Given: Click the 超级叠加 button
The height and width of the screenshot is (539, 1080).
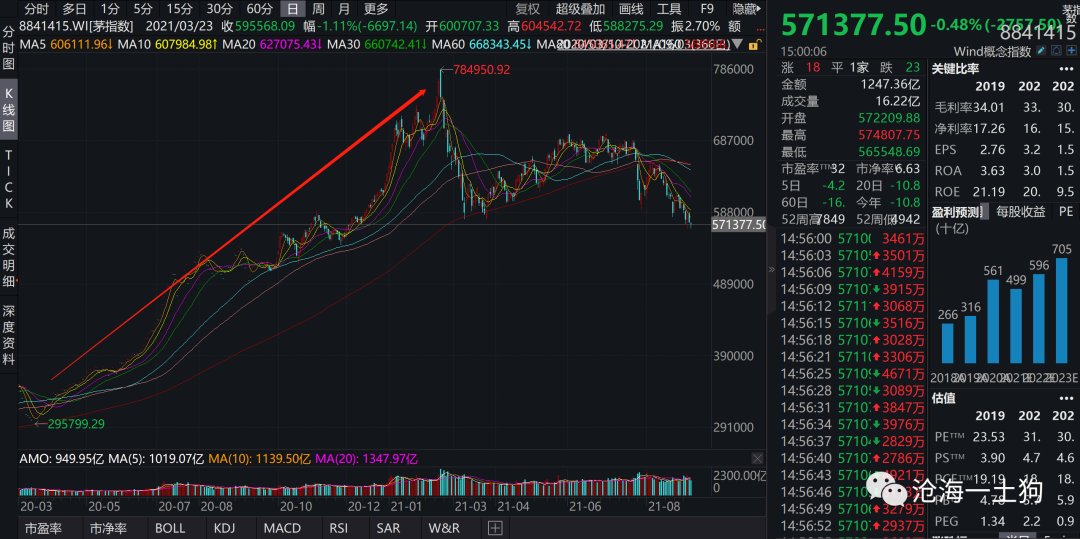Looking at the screenshot, I should (x=579, y=9).
